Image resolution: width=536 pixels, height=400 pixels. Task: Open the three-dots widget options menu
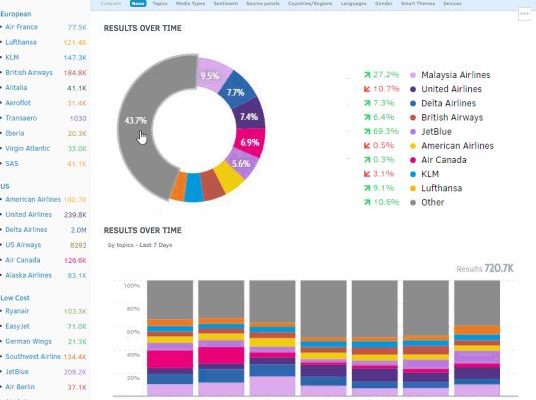coord(525,14)
